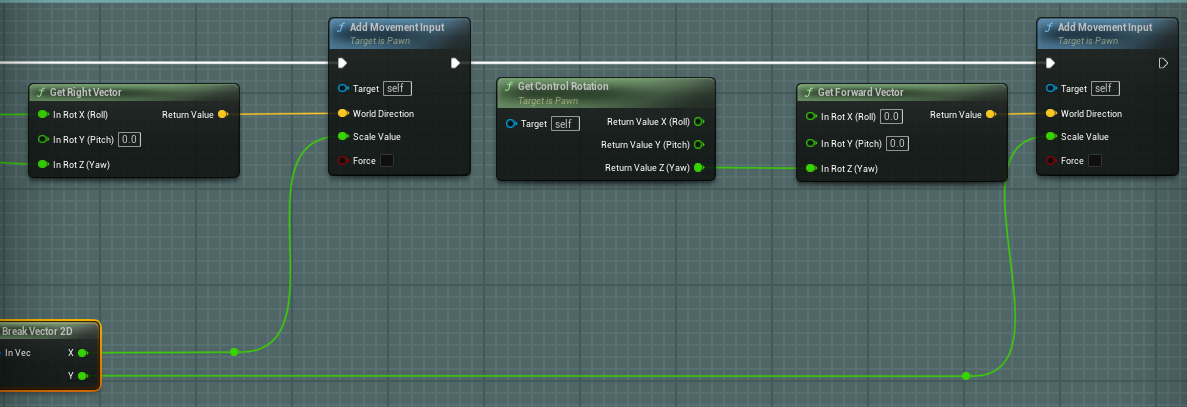Toggle Force checkbox on Add Movement Input fed by Get Right Vector
1187x407 pixels.
pyautogui.click(x=387, y=160)
